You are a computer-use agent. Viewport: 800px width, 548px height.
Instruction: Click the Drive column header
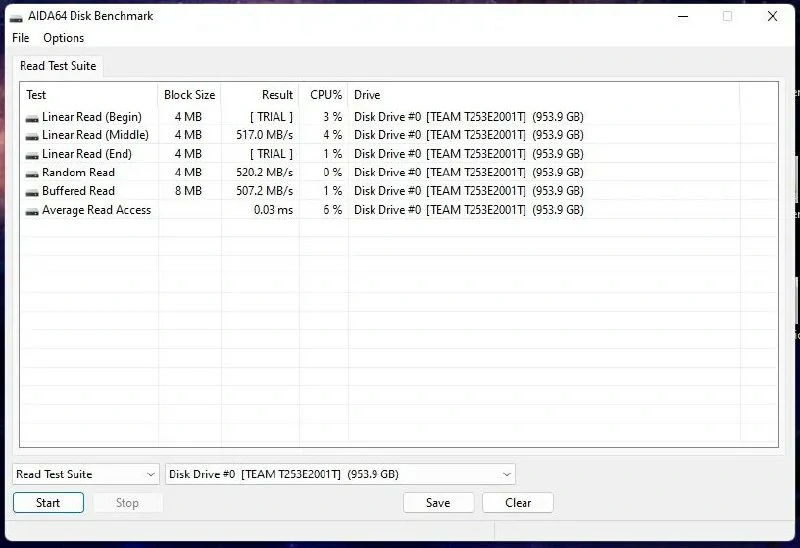[544, 95]
